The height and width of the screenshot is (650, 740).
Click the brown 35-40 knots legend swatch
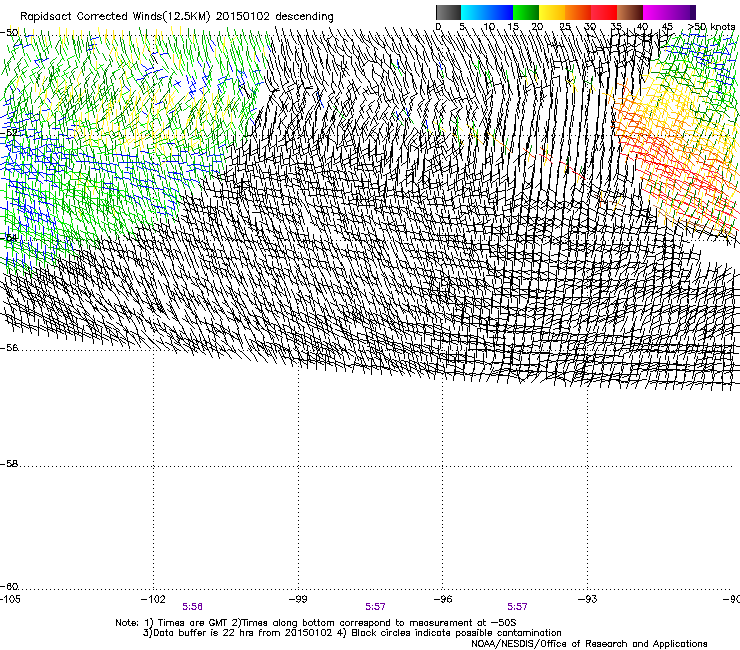(x=630, y=12)
